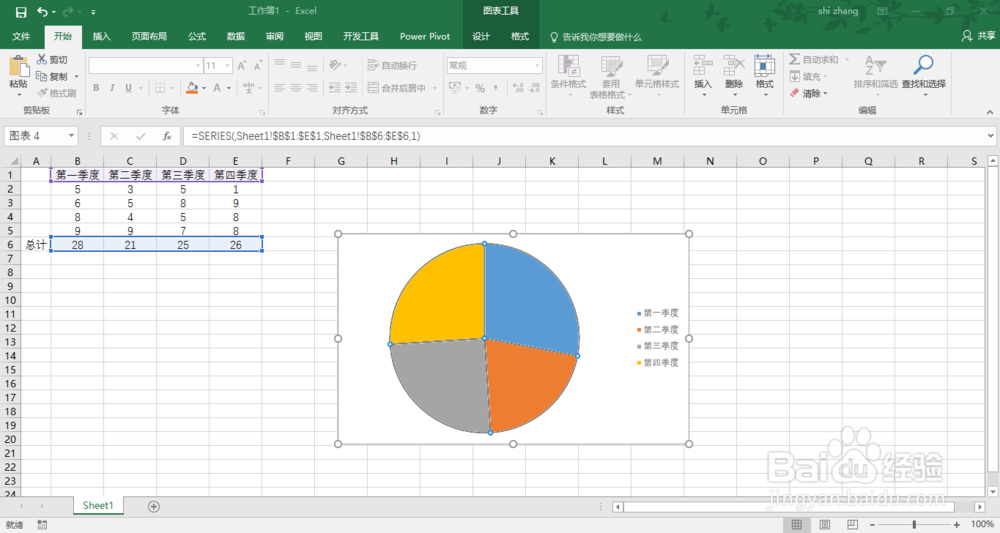Click the Delete cells icon
1000x533 pixels.
click(734, 66)
